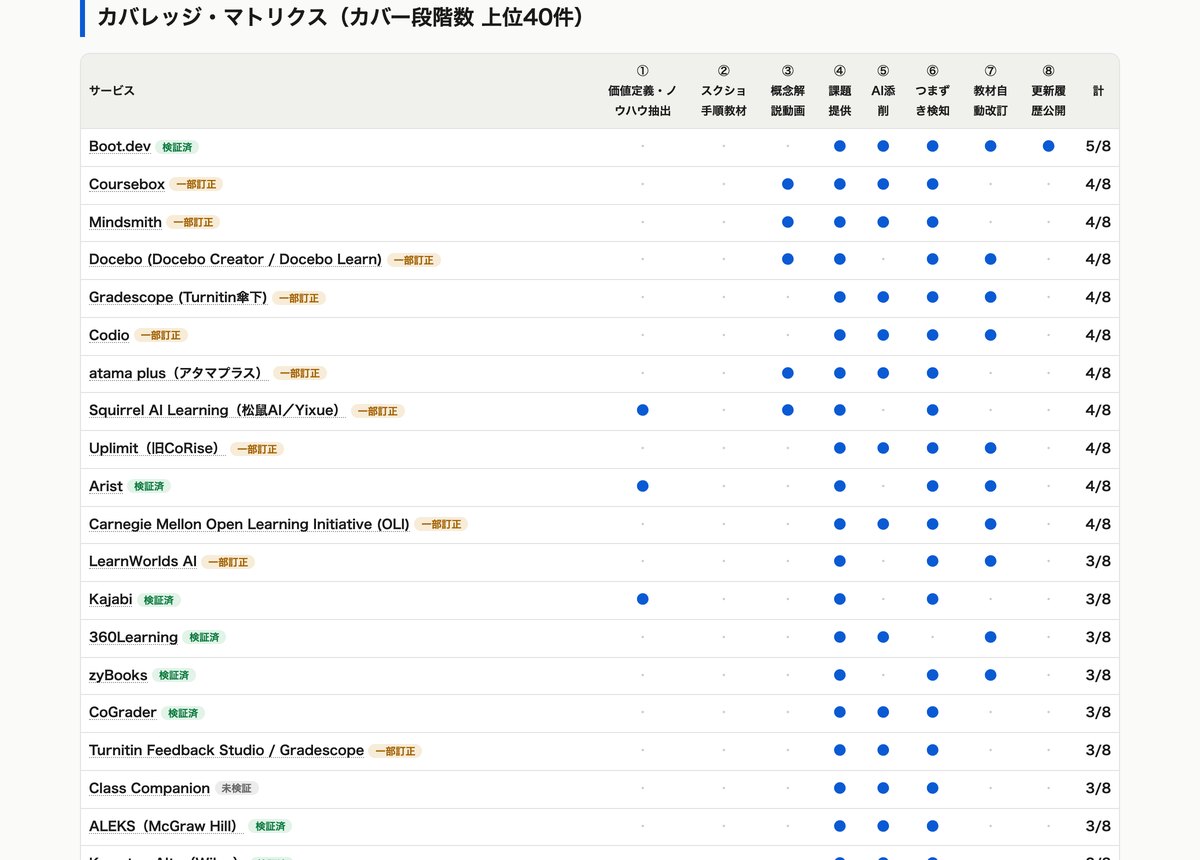Open Squirrel AI Learning(松鼠AI/Yixue) entry
The height and width of the screenshot is (860, 1200).
pyautogui.click(x=217, y=410)
